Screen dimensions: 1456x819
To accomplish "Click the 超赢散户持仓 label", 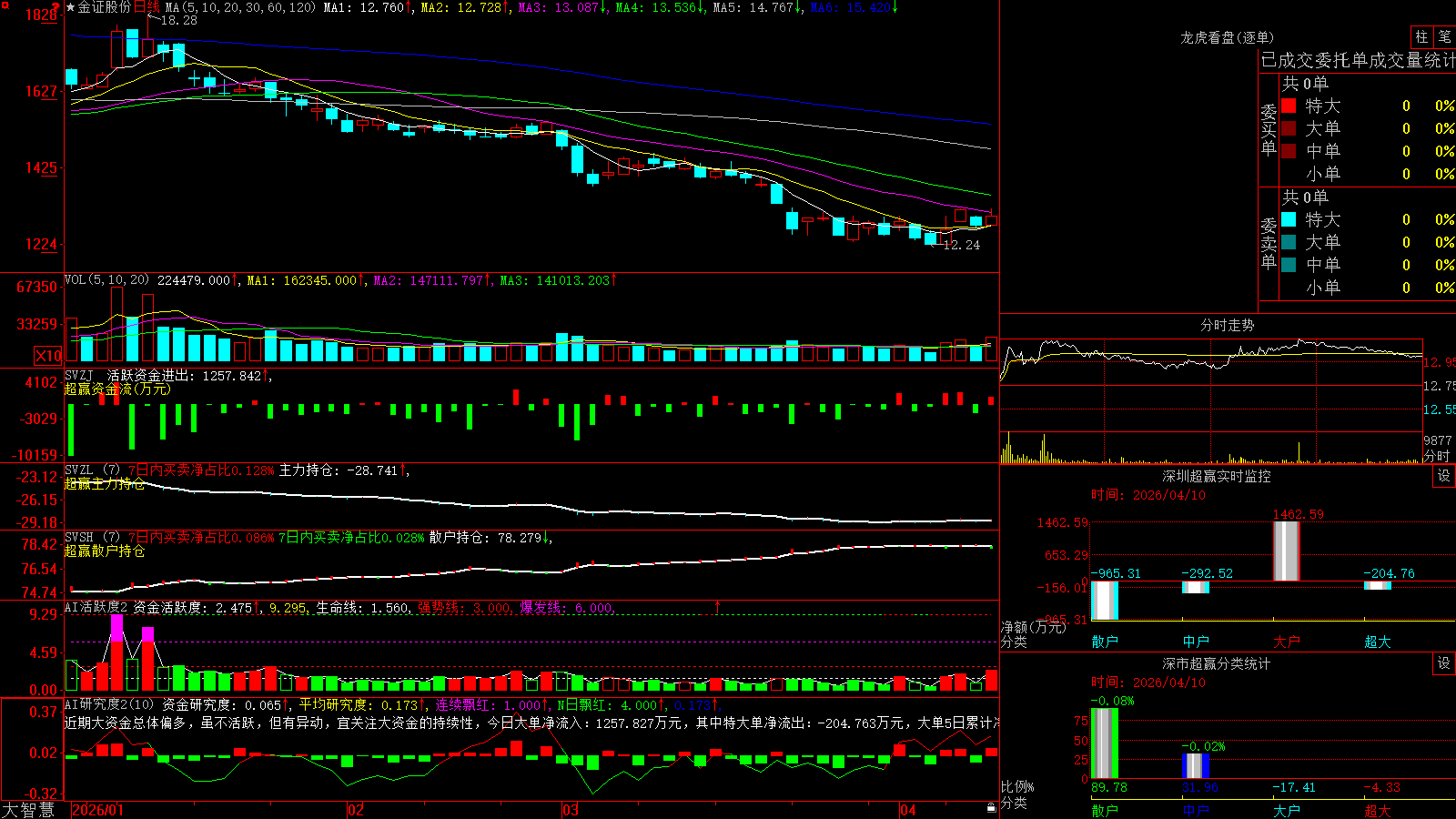I will 105,551.
